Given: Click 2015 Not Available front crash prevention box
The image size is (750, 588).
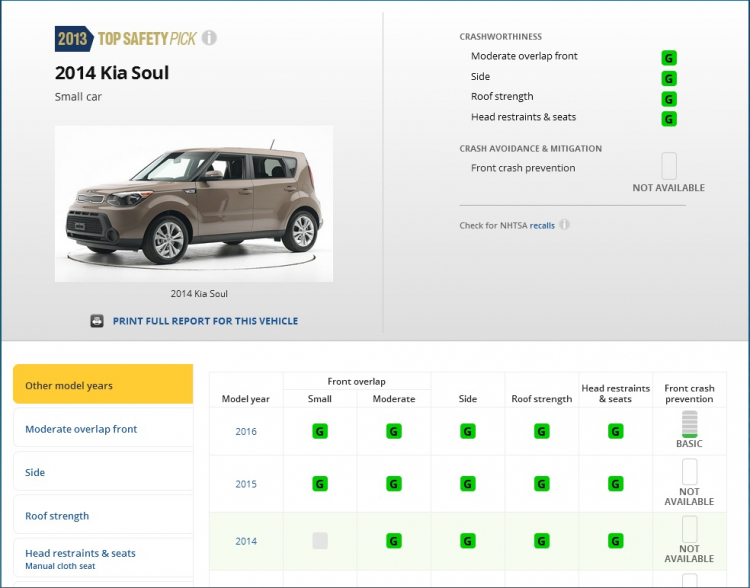Looking at the screenshot, I should click(689, 472).
